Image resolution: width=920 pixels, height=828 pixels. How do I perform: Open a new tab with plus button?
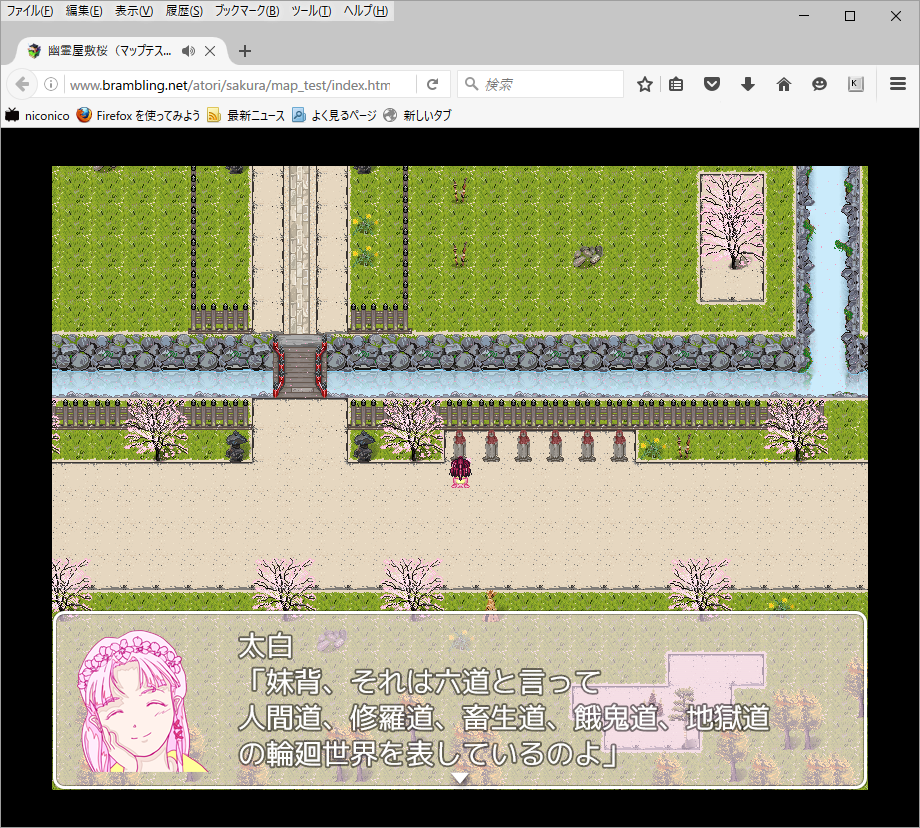[x=245, y=51]
